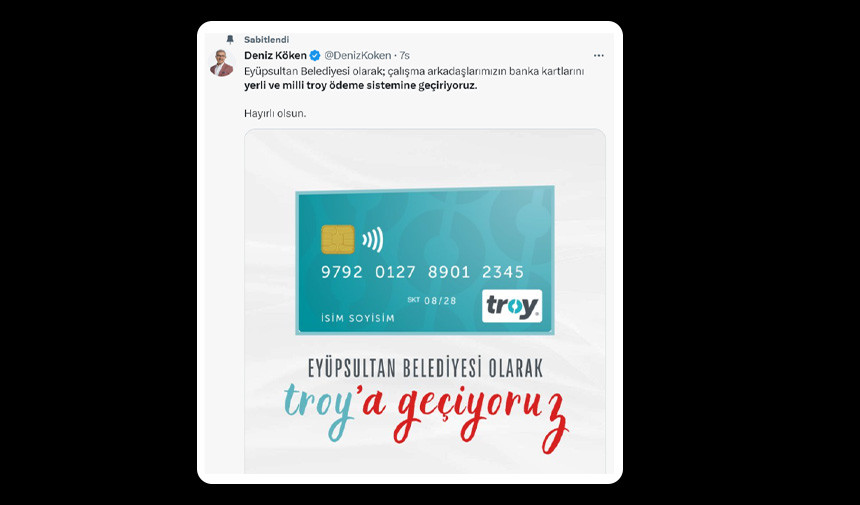Click the bold 'yerli ve milli troy' text
The image size is (860, 505).
285,86
